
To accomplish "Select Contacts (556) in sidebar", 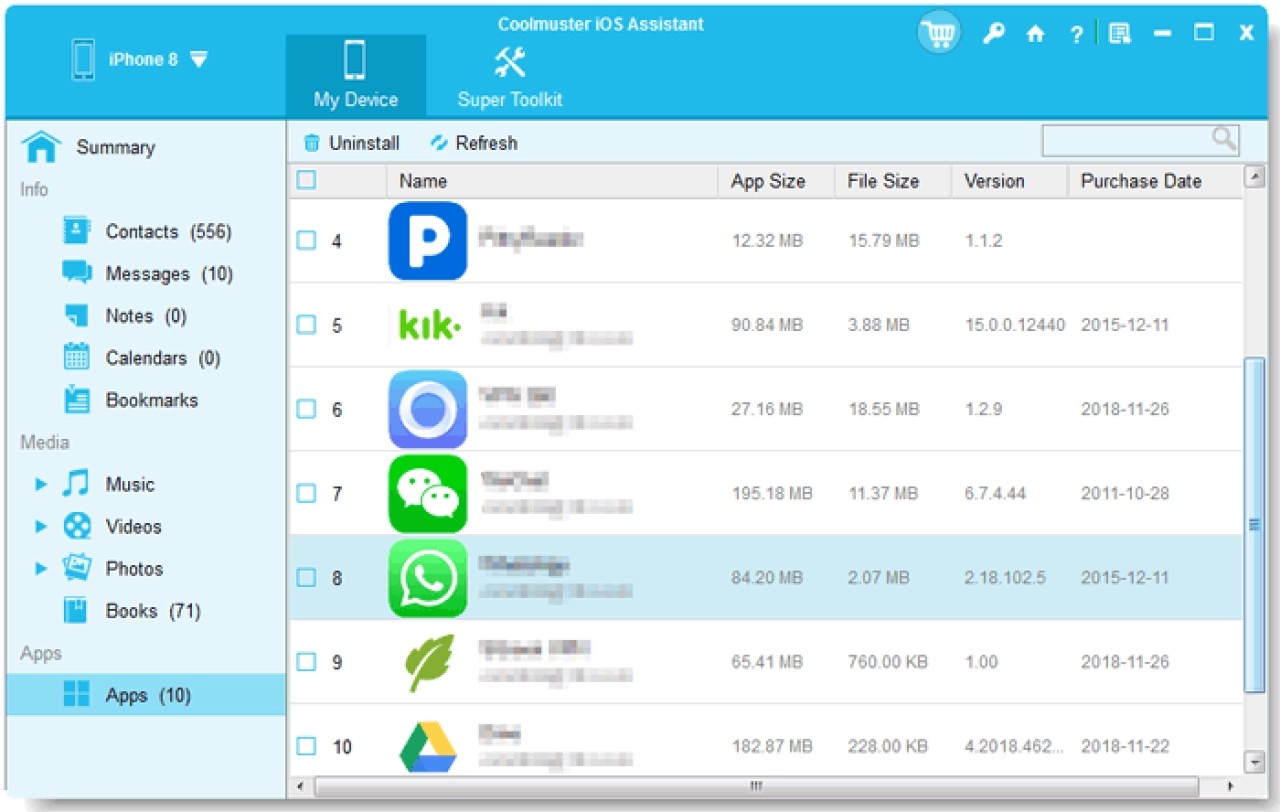I will coord(146,231).
